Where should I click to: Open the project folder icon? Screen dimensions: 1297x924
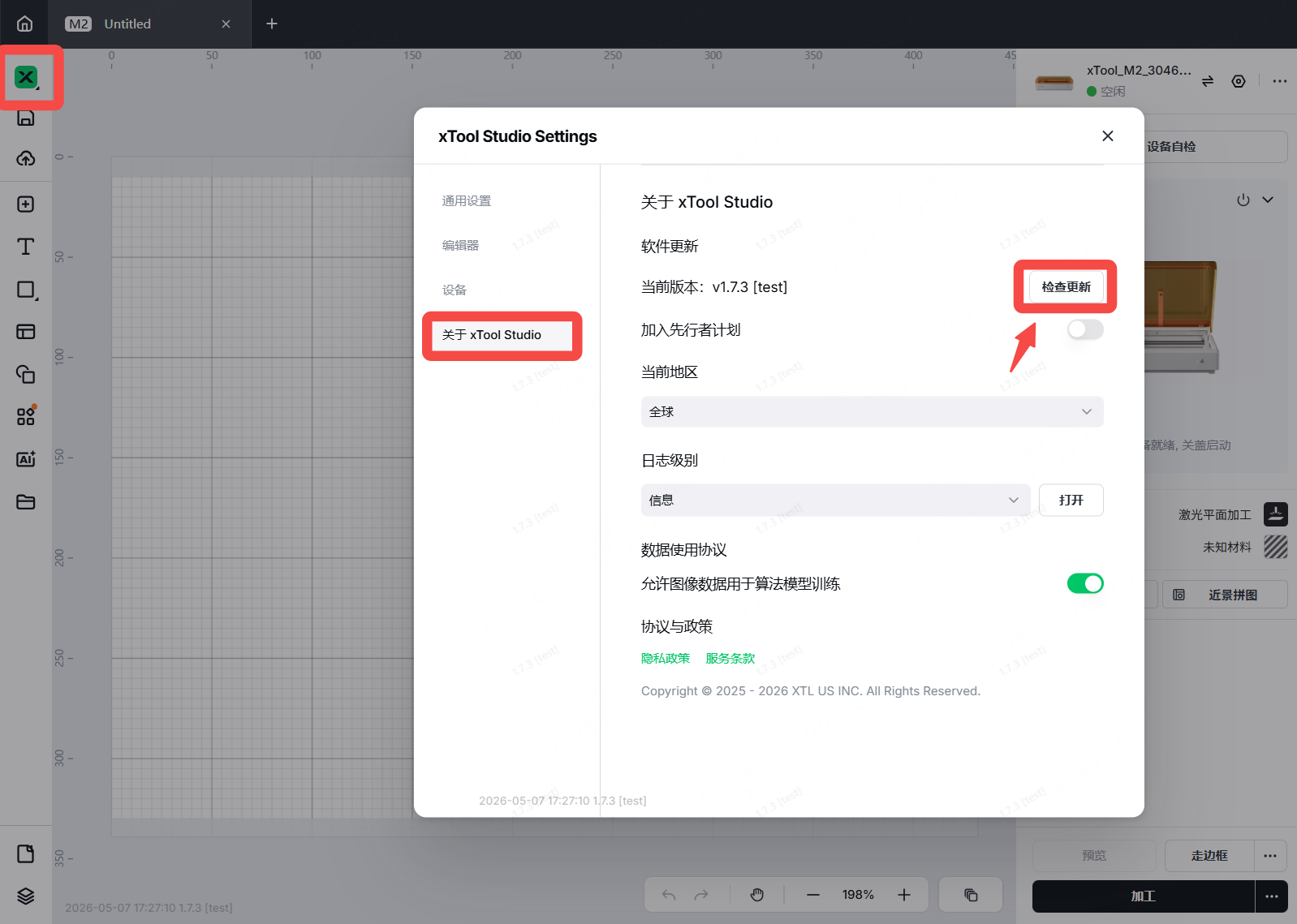(x=26, y=502)
